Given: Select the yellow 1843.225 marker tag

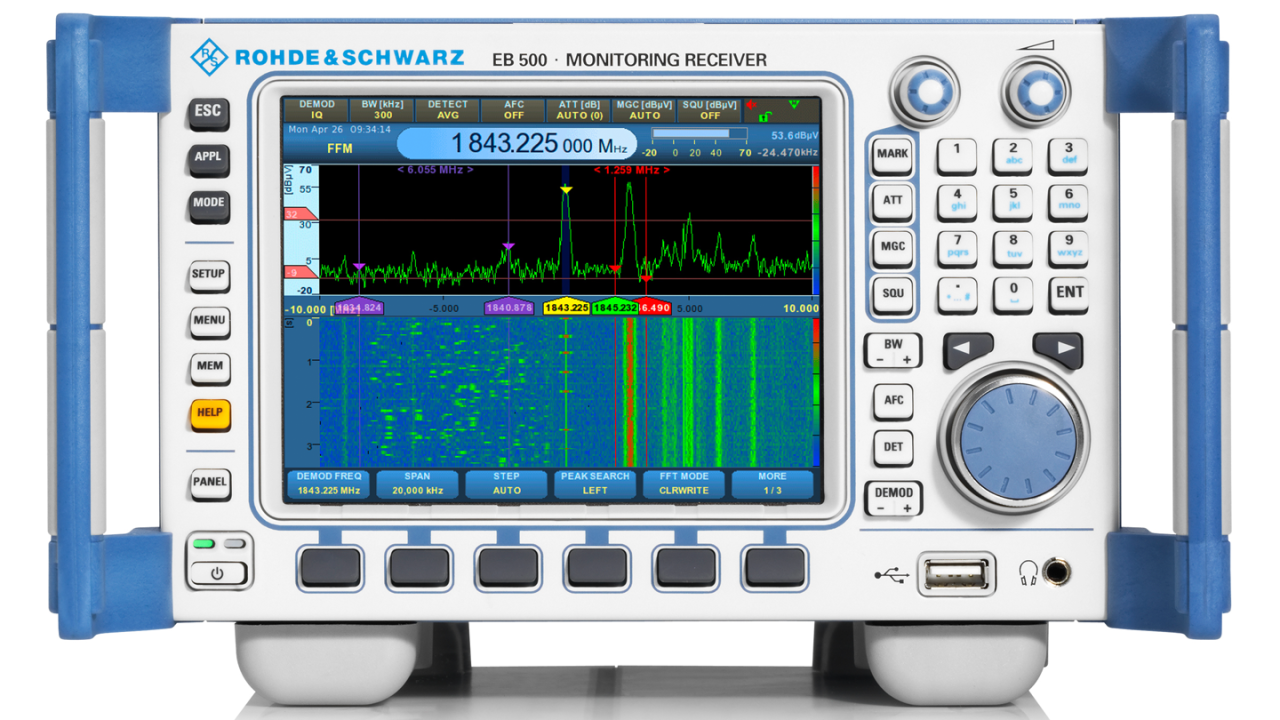Looking at the screenshot, I should click(567, 308).
